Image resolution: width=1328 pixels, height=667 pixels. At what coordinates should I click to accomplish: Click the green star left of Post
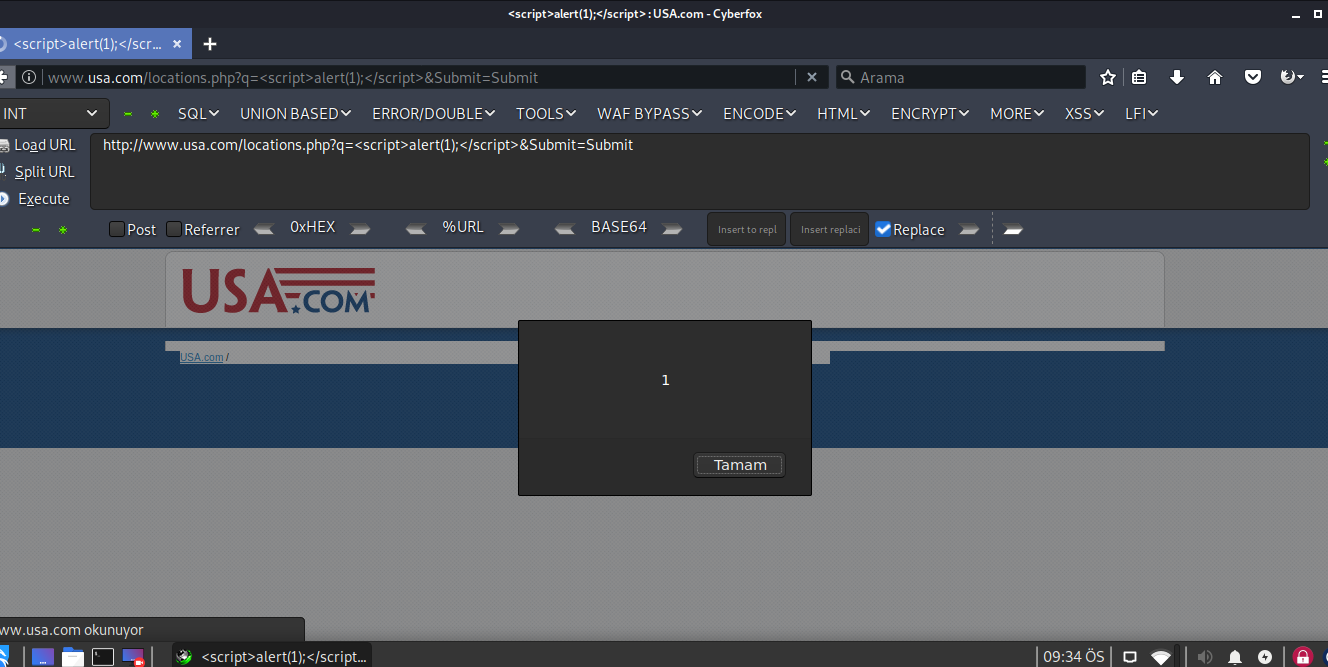pos(63,230)
